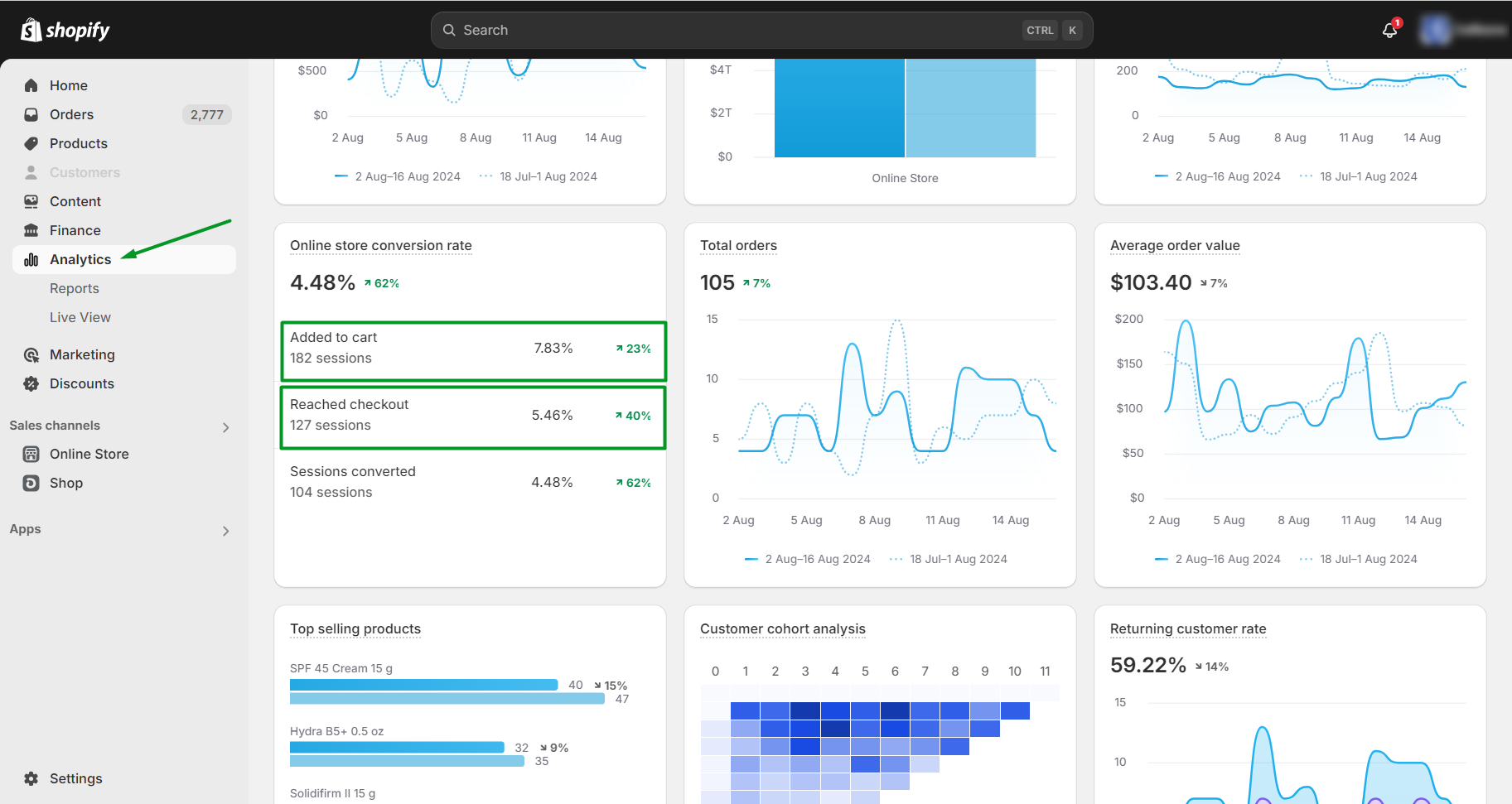Viewport: 1512px width, 804px height.
Task: Open Returning customer rate report
Action: [x=1188, y=628]
